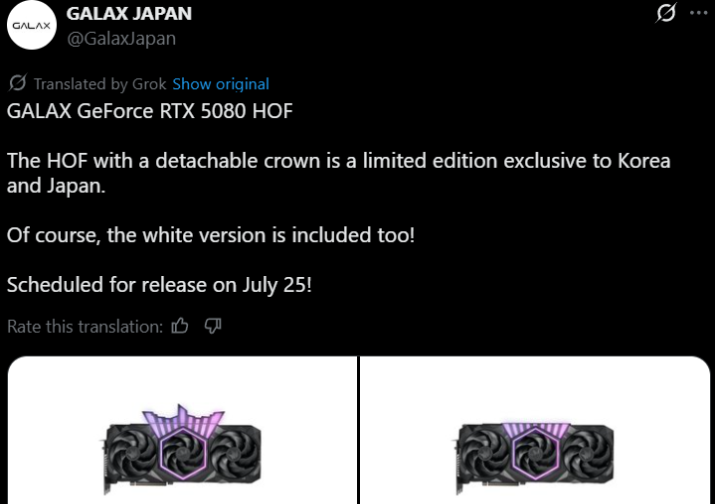
Task: Click the "Scheduled for release on July 25" line
Action: pos(159,285)
